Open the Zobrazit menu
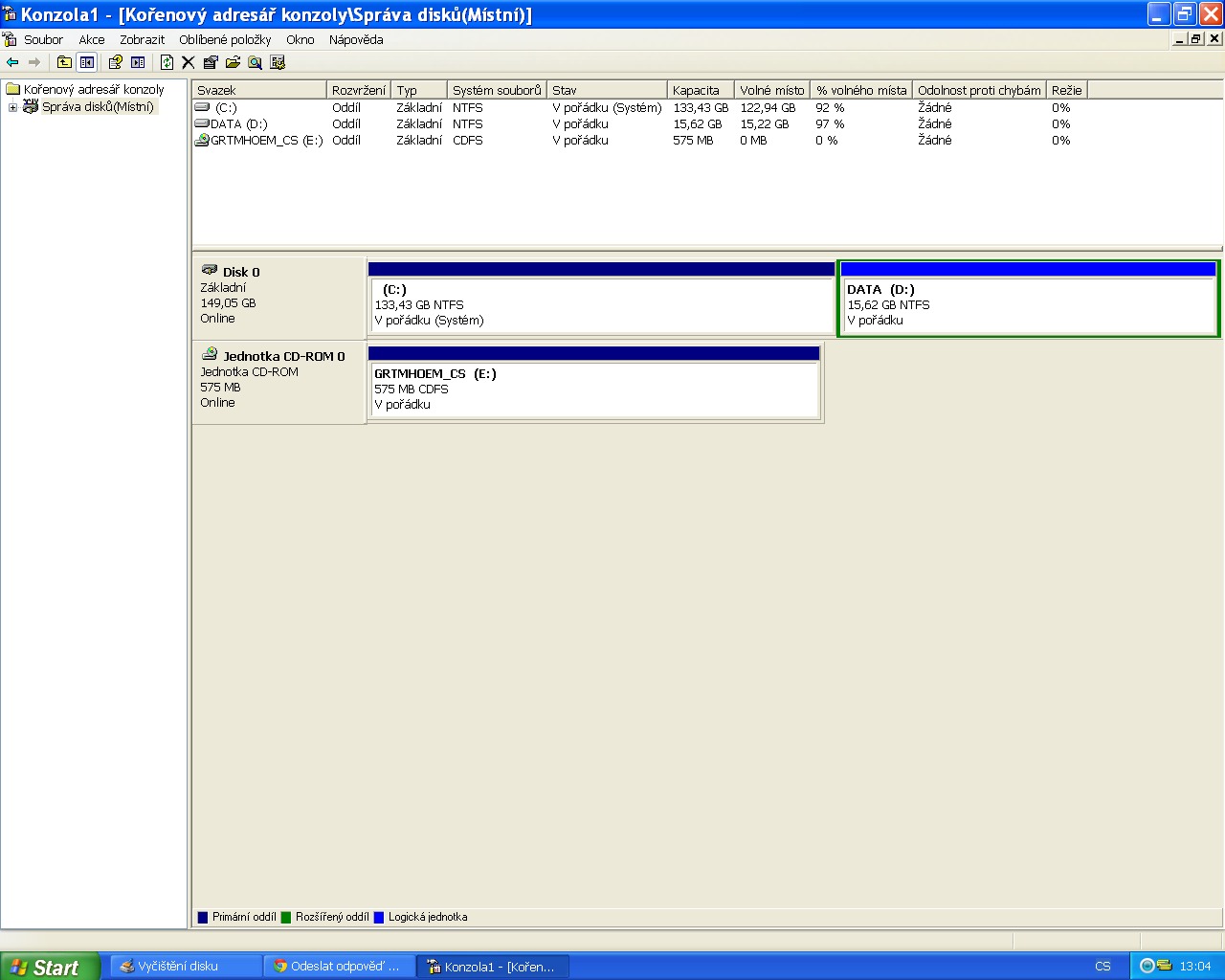1225x980 pixels. 142,39
